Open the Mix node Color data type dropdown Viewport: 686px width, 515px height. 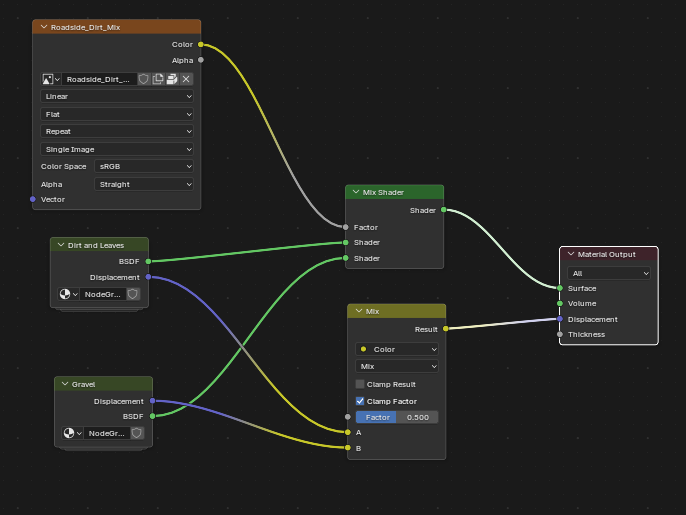[397, 350]
